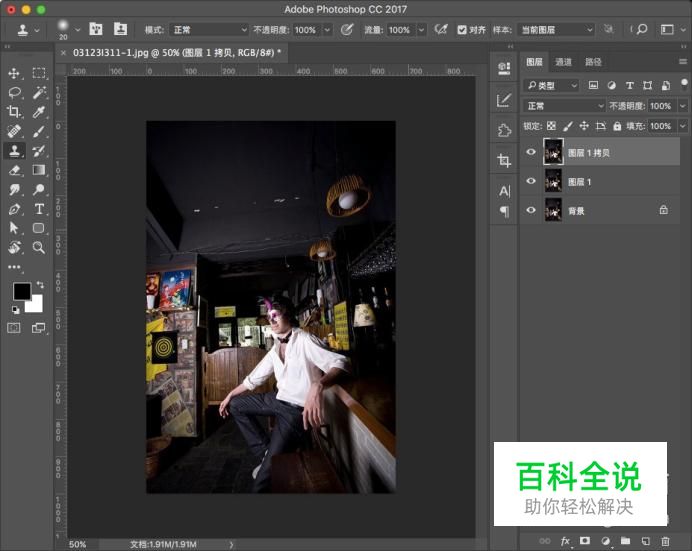The height and width of the screenshot is (551, 692).
Task: Click the add layer style fx button
Action: click(x=566, y=541)
